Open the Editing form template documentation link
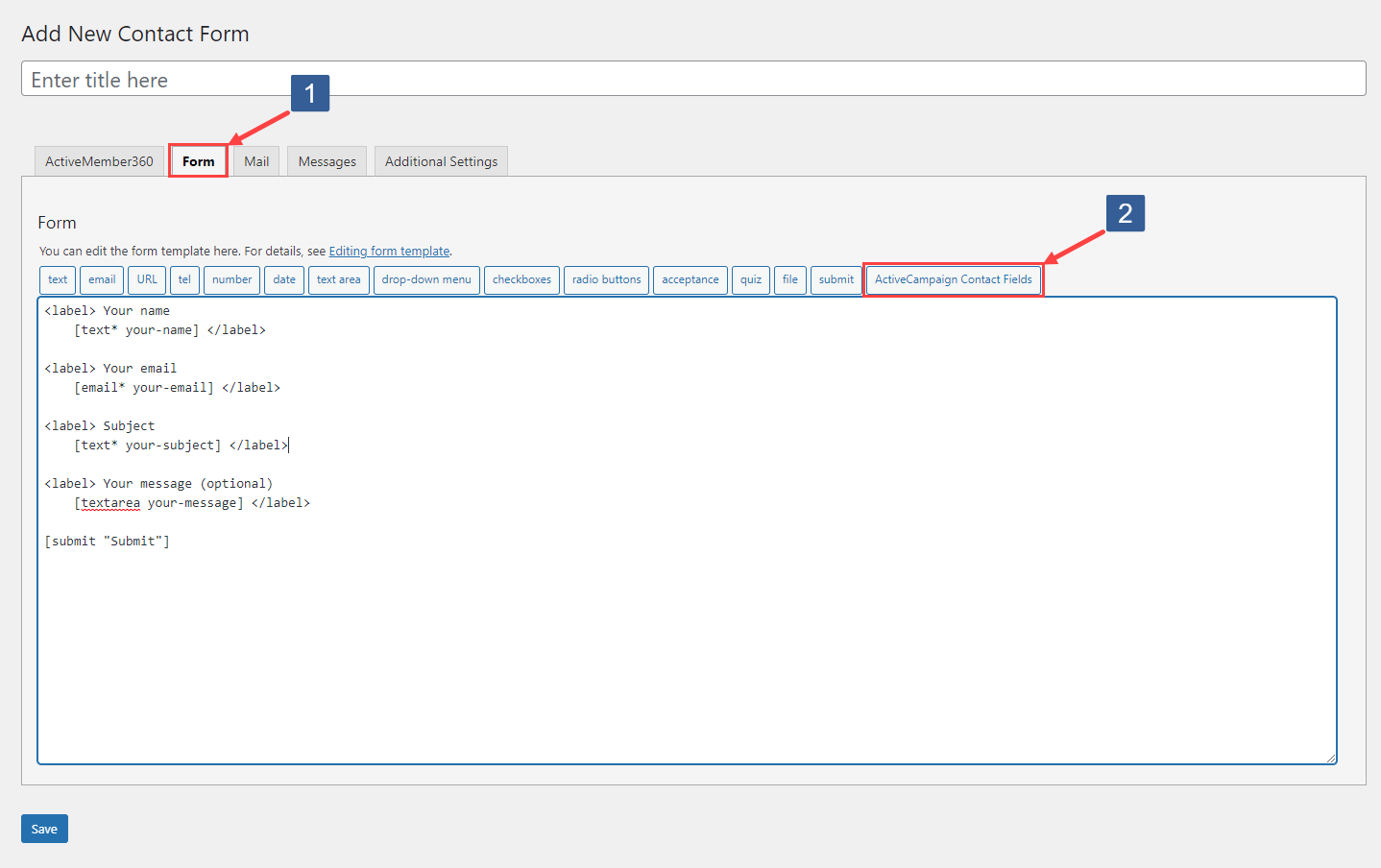The image size is (1381, 868). click(389, 251)
